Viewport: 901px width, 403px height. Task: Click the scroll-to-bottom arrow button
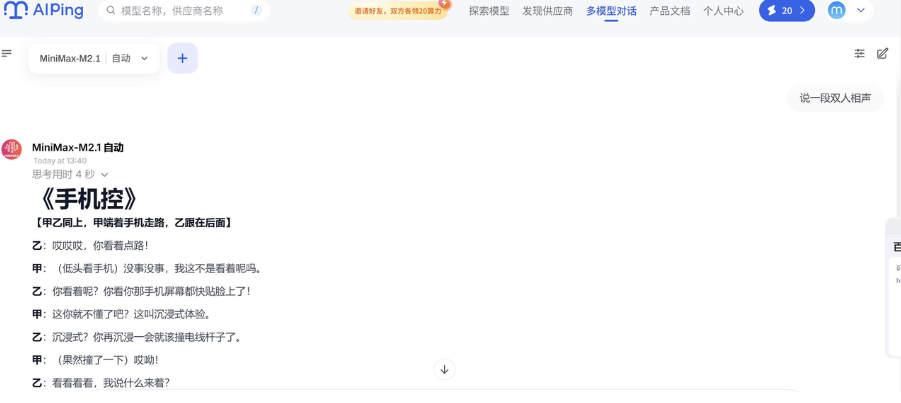point(445,370)
